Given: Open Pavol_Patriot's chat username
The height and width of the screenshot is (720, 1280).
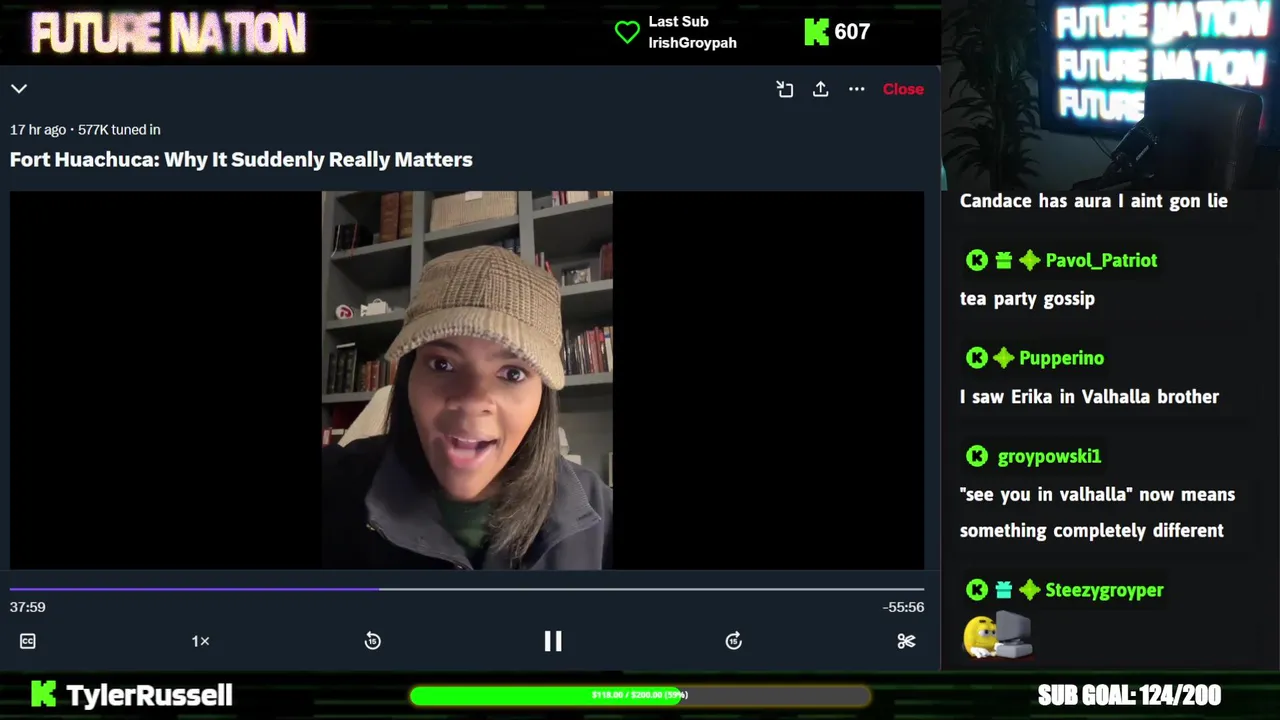Looking at the screenshot, I should pos(1101,260).
